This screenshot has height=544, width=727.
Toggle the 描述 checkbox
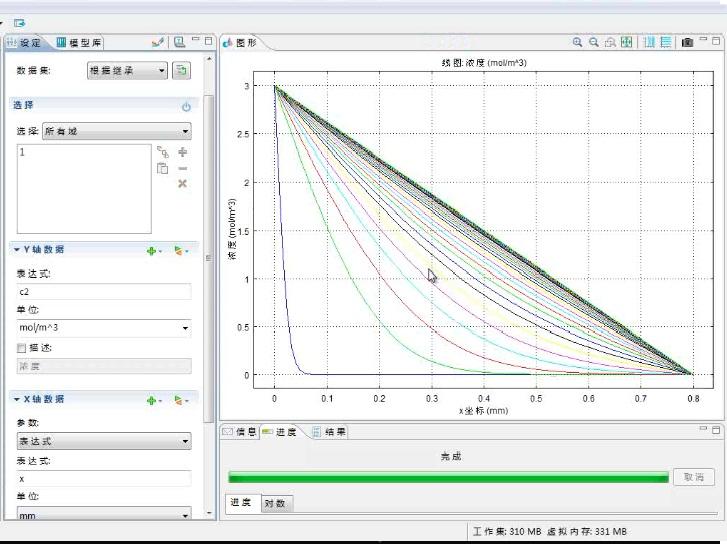coord(21,348)
